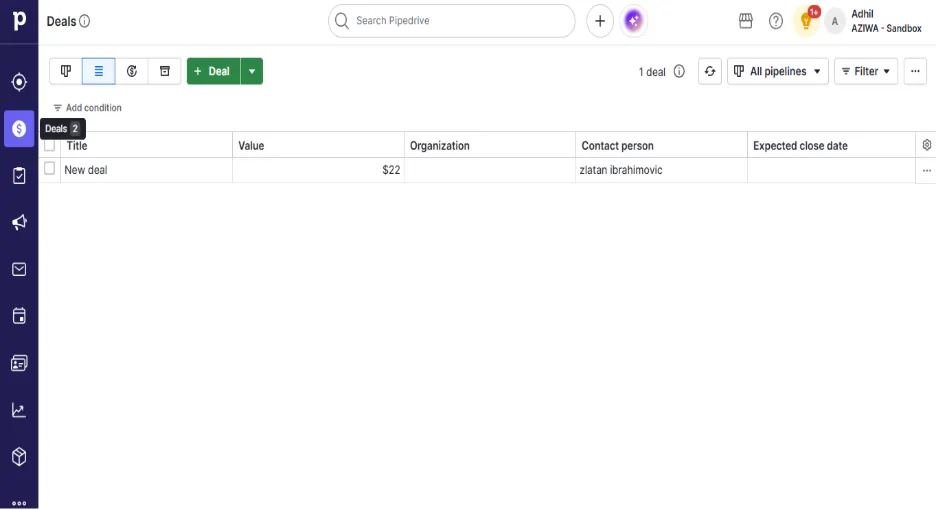
Task: Sort by Expected close date header
Action: tap(831, 146)
